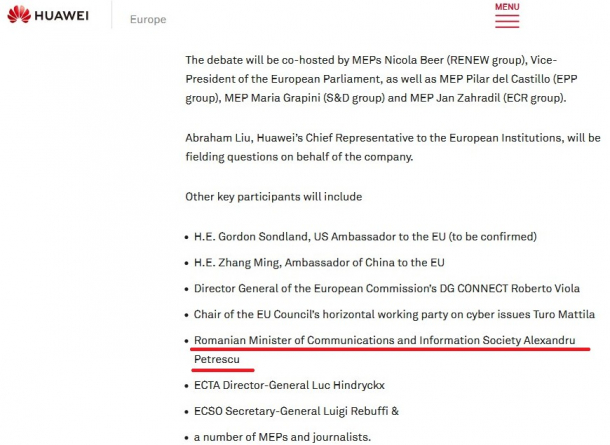The width and height of the screenshot is (610, 445).
Task: Click the underlined name Petrescu
Action: 217,359
